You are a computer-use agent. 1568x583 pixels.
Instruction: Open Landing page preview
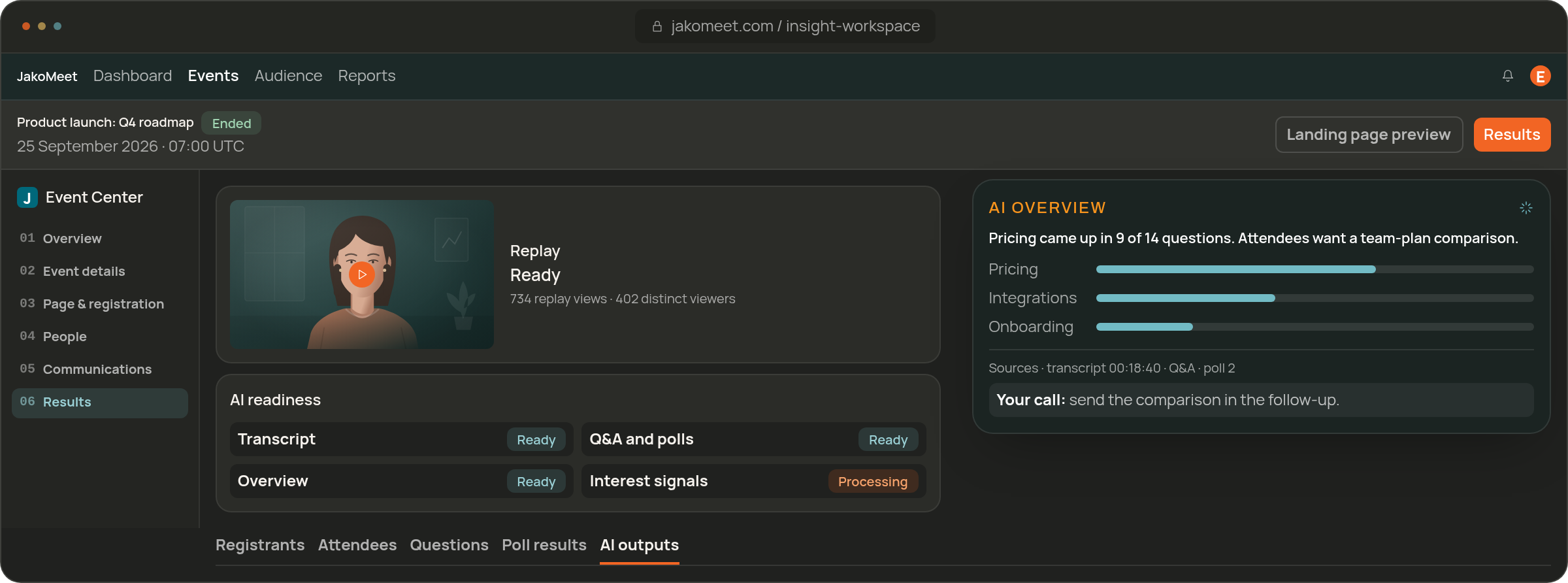click(1369, 135)
